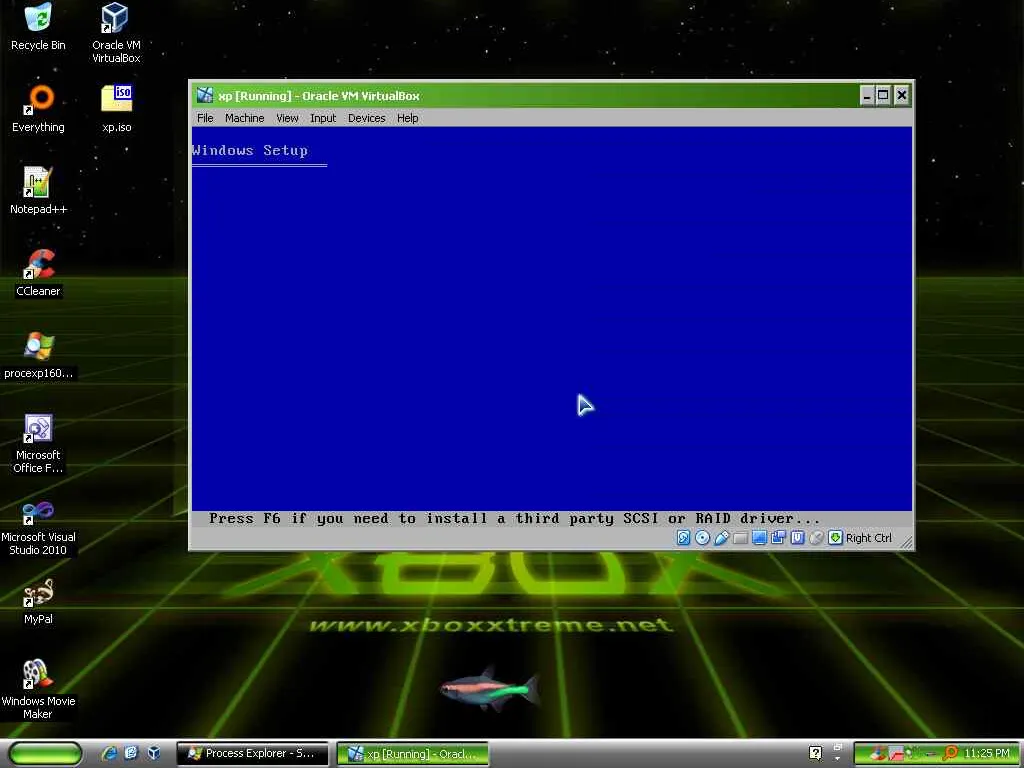This screenshot has height=768, width=1024.
Task: Open the View menu
Action: [287, 118]
